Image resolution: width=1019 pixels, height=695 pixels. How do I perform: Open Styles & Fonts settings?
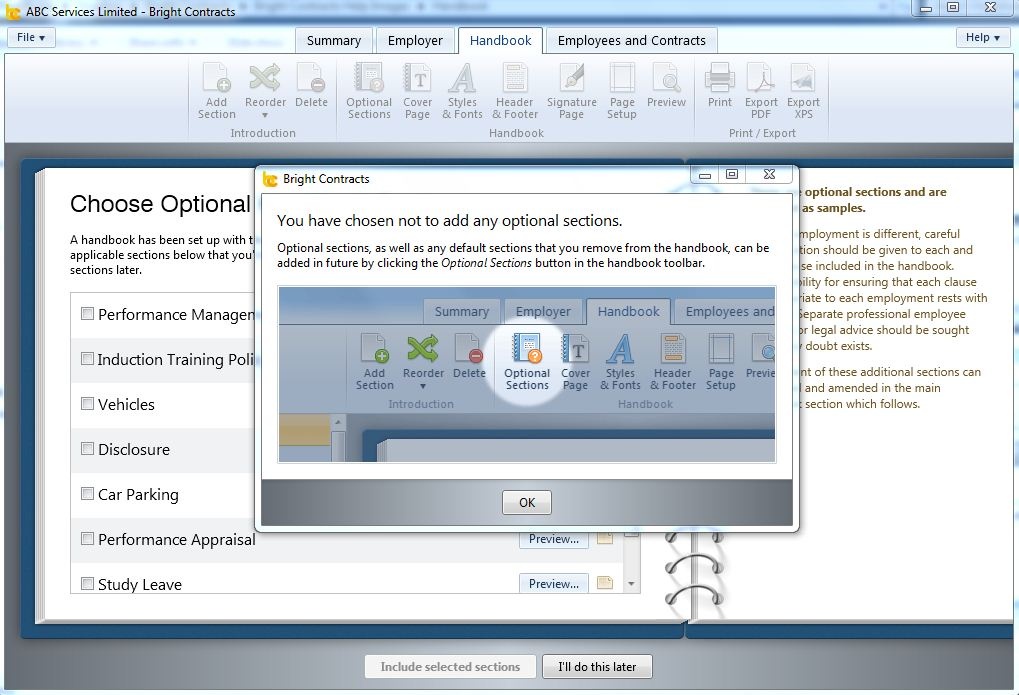click(462, 90)
